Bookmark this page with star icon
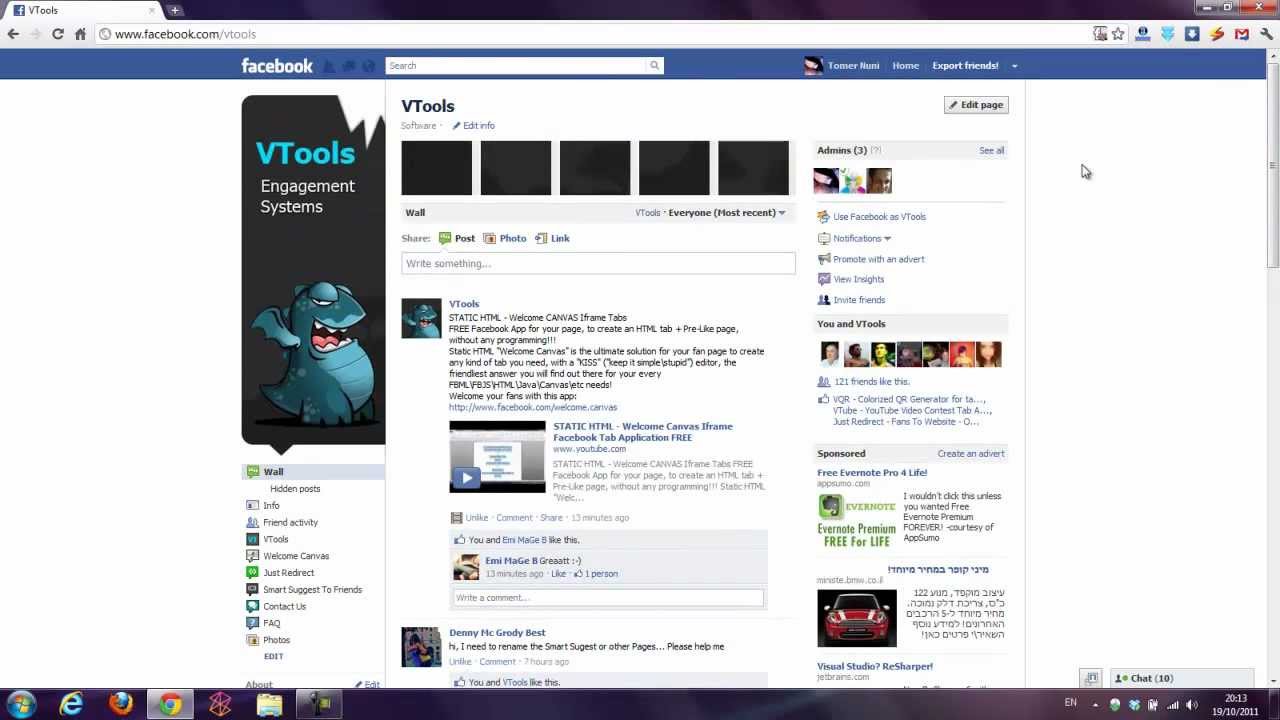The image size is (1280, 720). point(1118,34)
